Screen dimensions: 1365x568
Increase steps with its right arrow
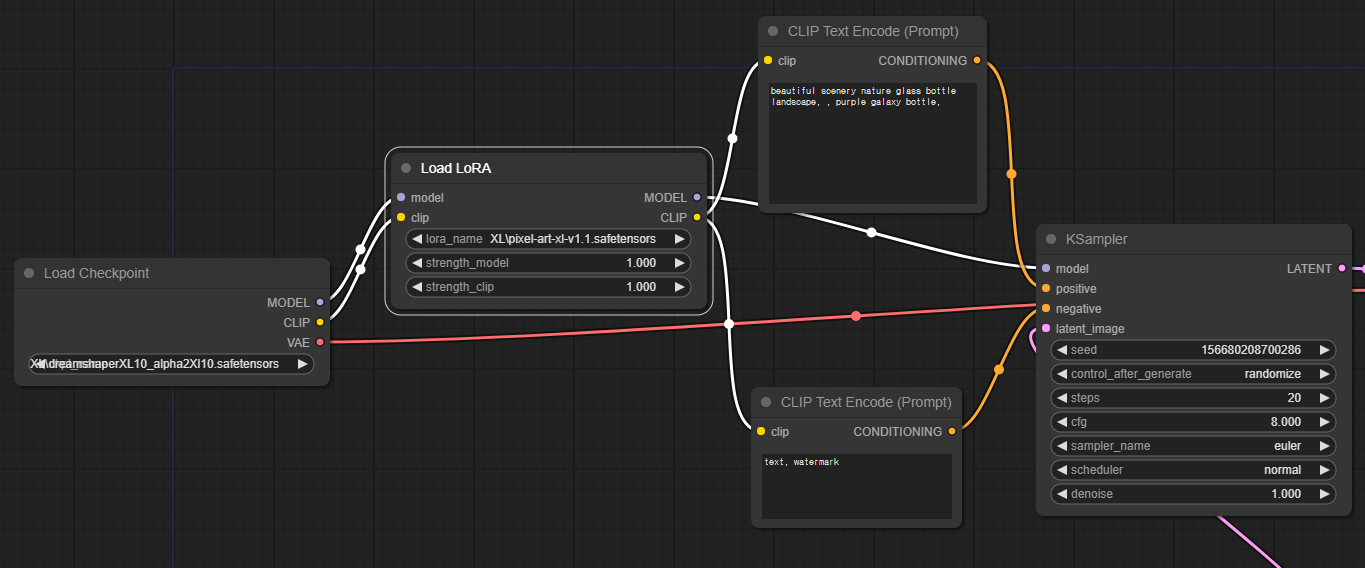[x=1325, y=398]
